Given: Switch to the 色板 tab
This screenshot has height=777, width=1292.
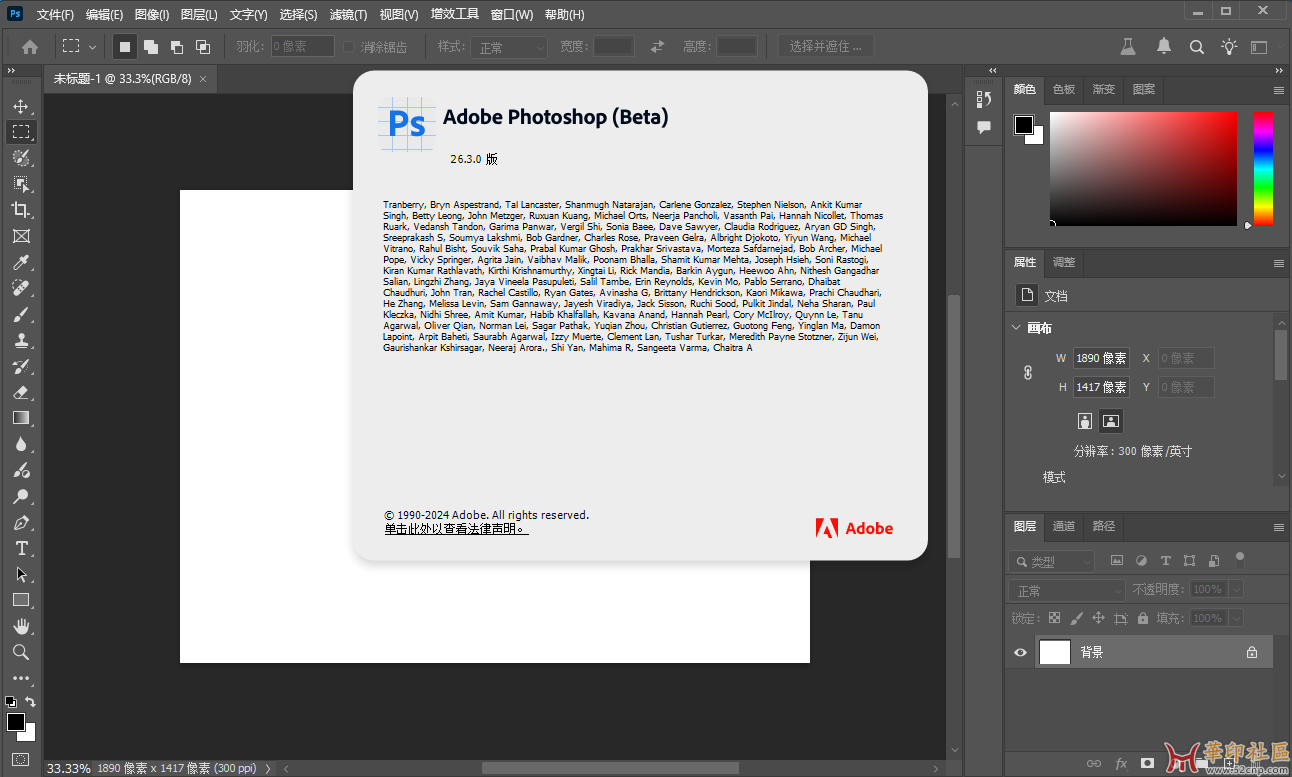Looking at the screenshot, I should point(1064,89).
